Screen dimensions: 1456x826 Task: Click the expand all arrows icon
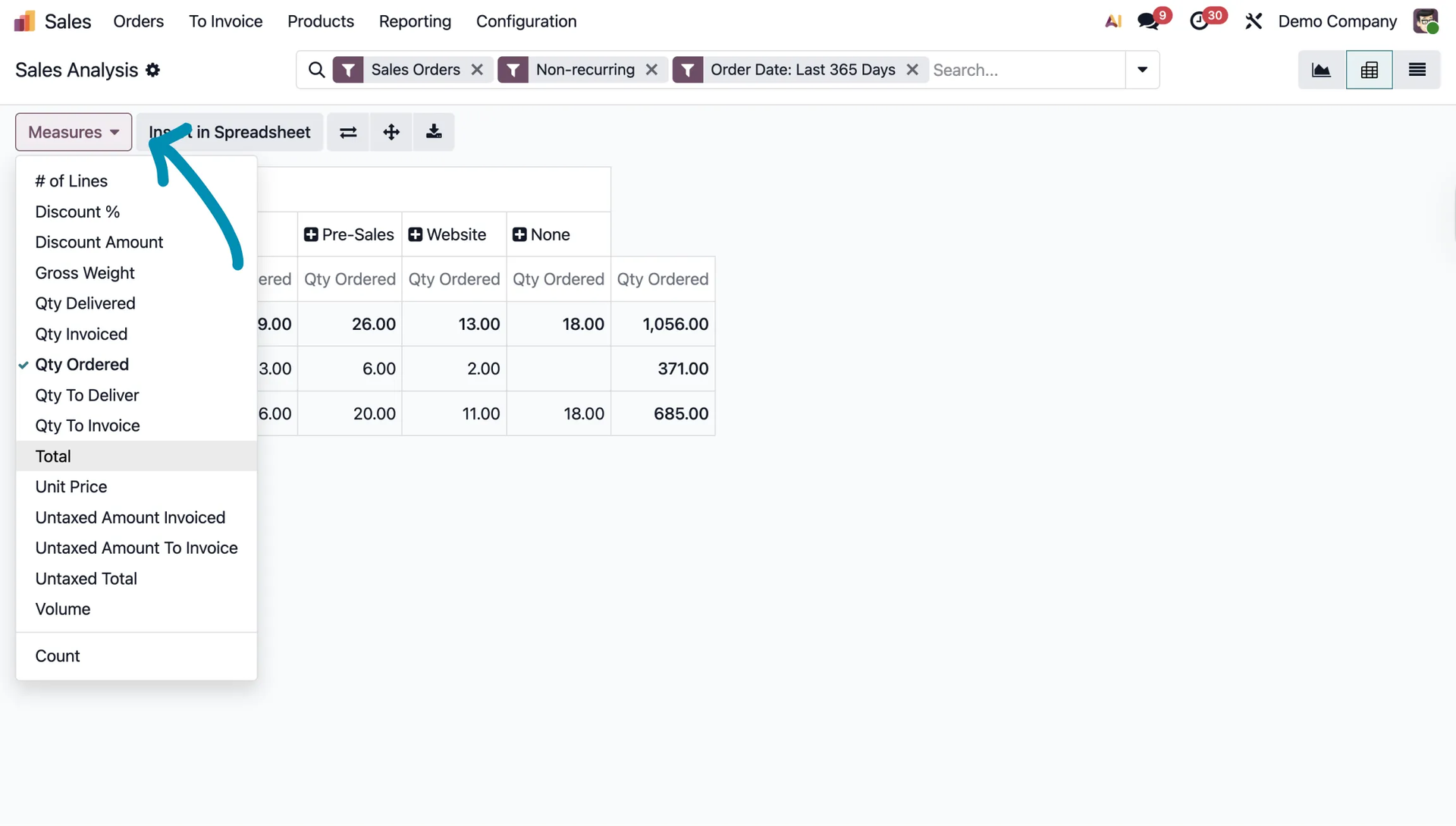pos(391,132)
